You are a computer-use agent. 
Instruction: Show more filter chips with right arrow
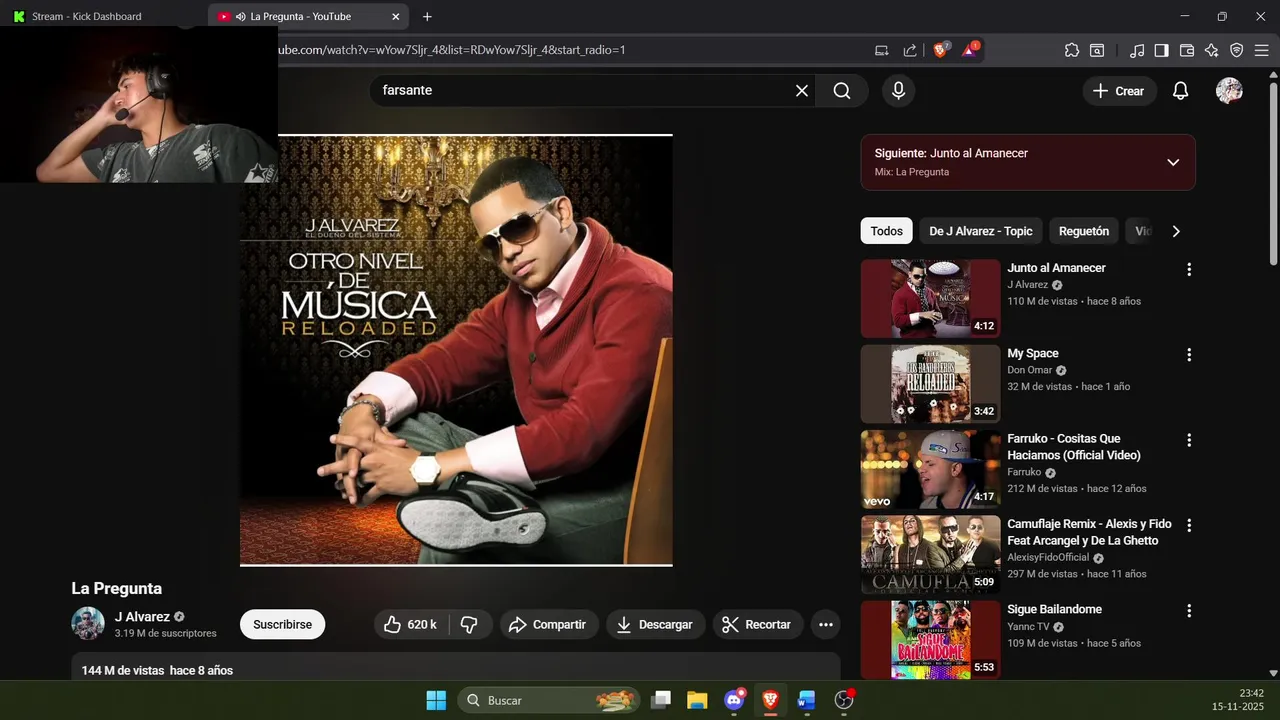pyautogui.click(x=1176, y=231)
